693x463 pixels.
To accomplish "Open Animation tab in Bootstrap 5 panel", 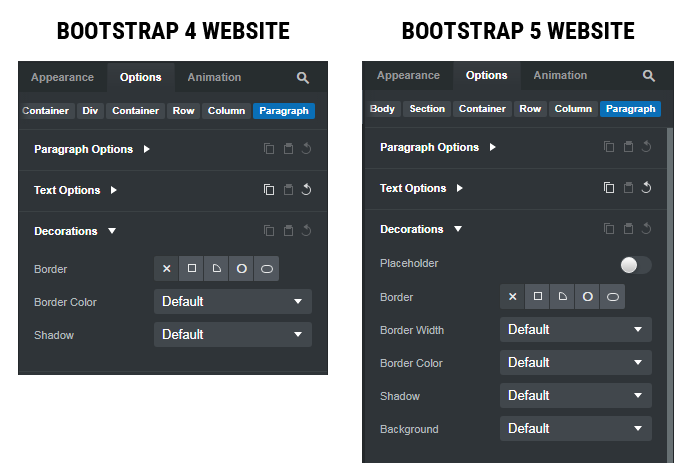I will point(560,76).
